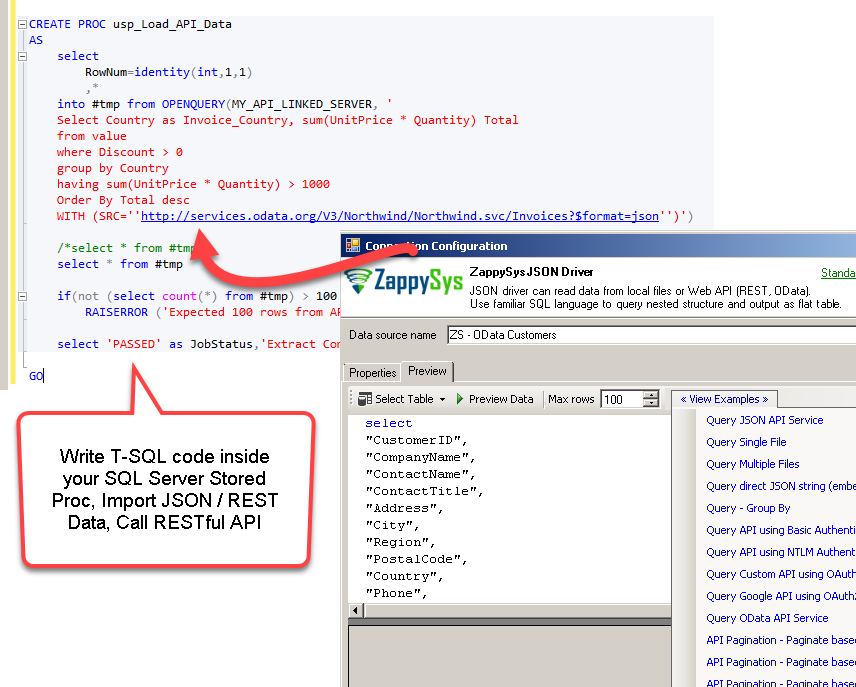
Task: Open the Query Single File example
Action: (746, 442)
